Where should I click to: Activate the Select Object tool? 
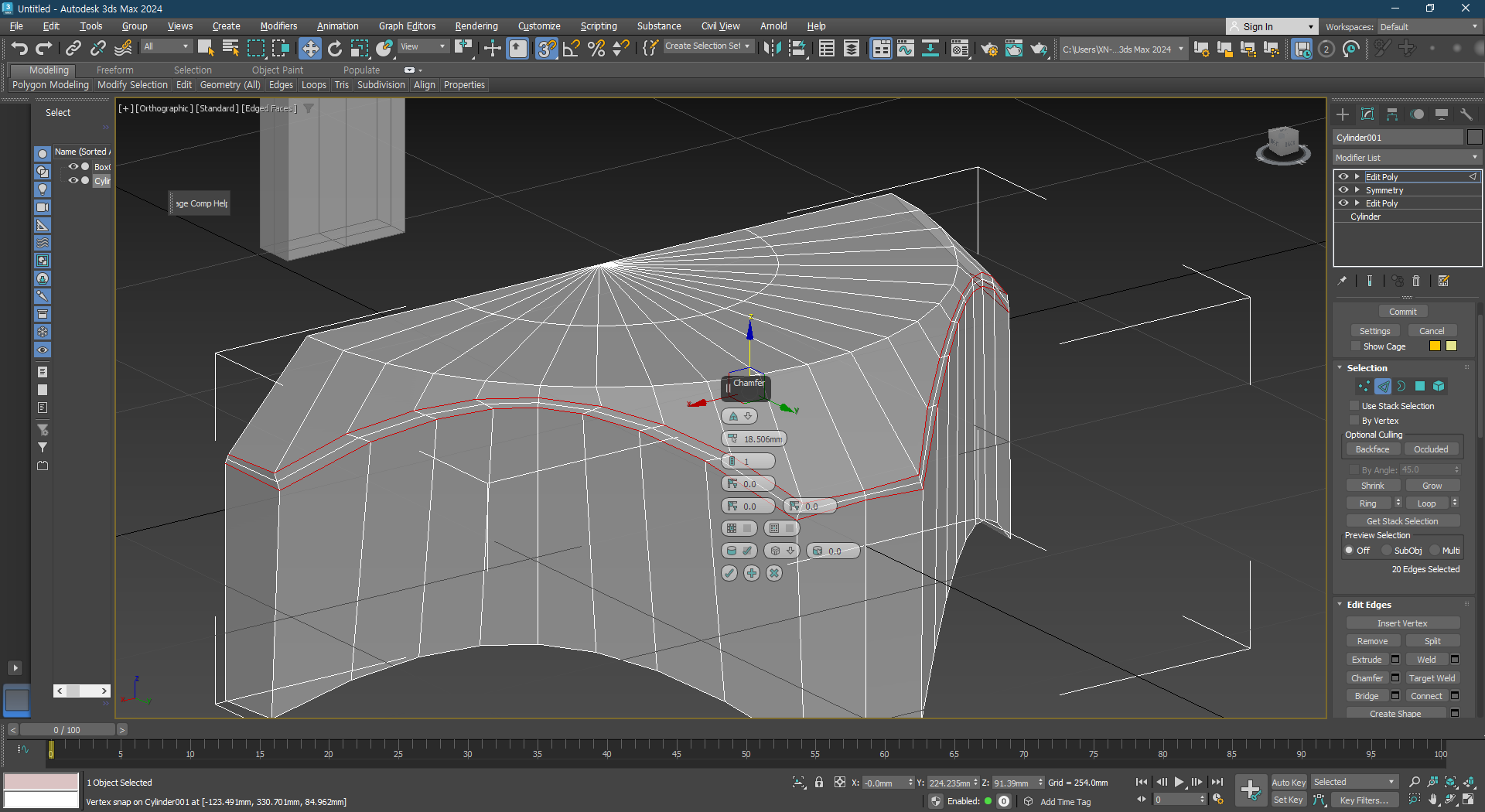[206, 49]
